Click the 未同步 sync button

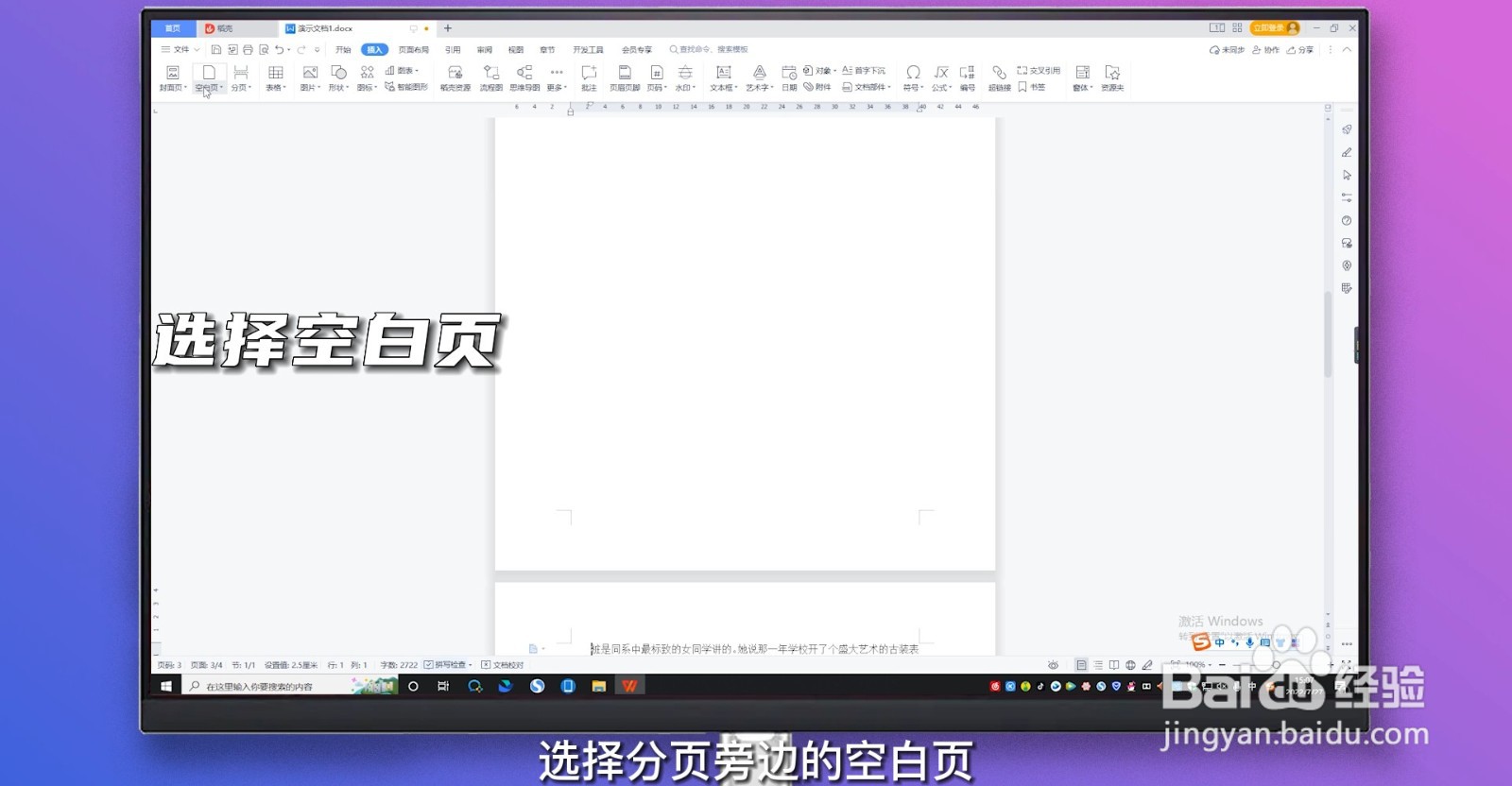pyautogui.click(x=1227, y=50)
